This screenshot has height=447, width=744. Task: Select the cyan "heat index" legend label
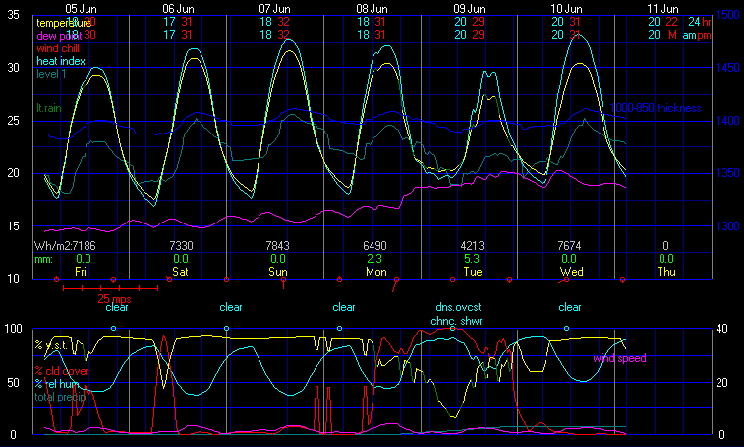point(61,61)
